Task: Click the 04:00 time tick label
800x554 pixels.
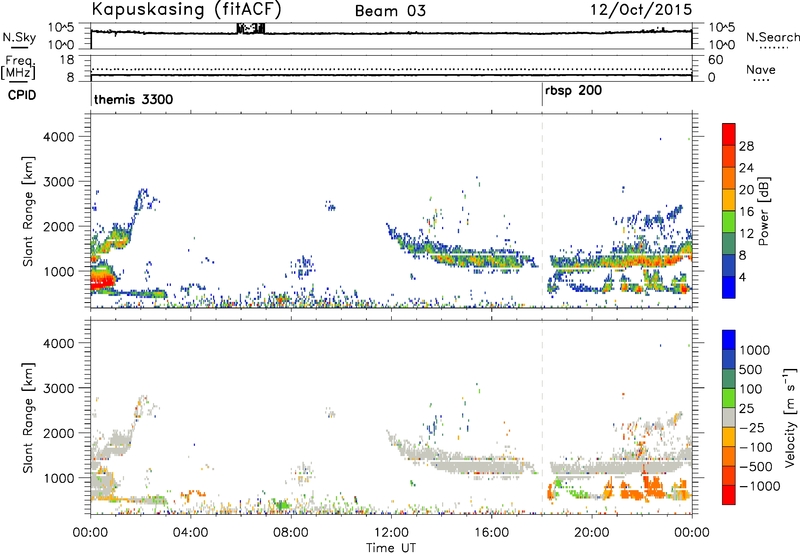Action: [x=191, y=532]
